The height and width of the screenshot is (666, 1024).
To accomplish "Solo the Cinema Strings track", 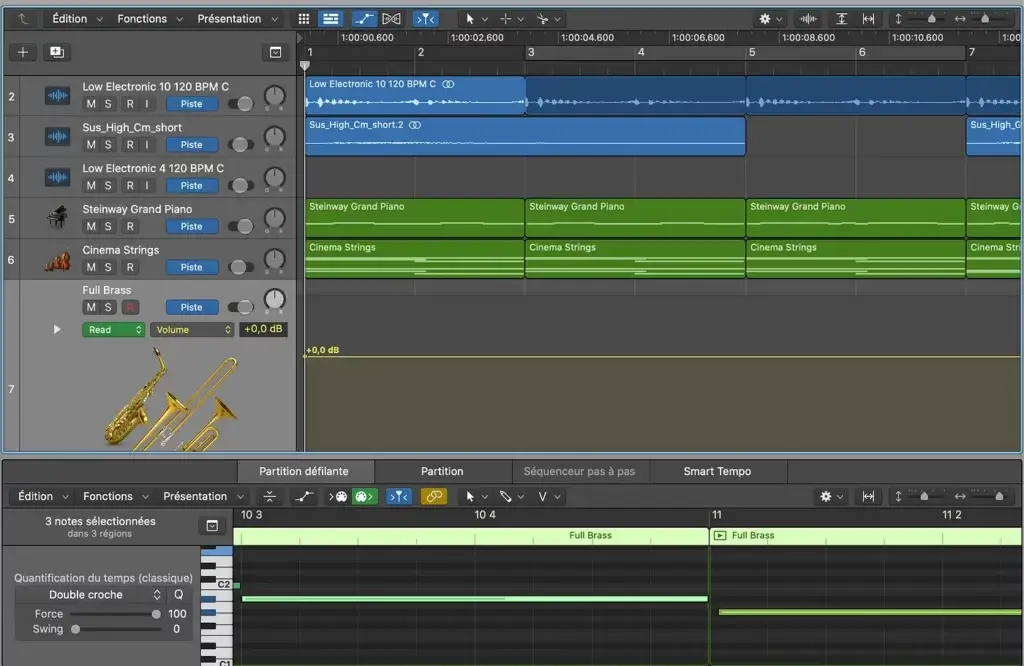I will 109,267.
